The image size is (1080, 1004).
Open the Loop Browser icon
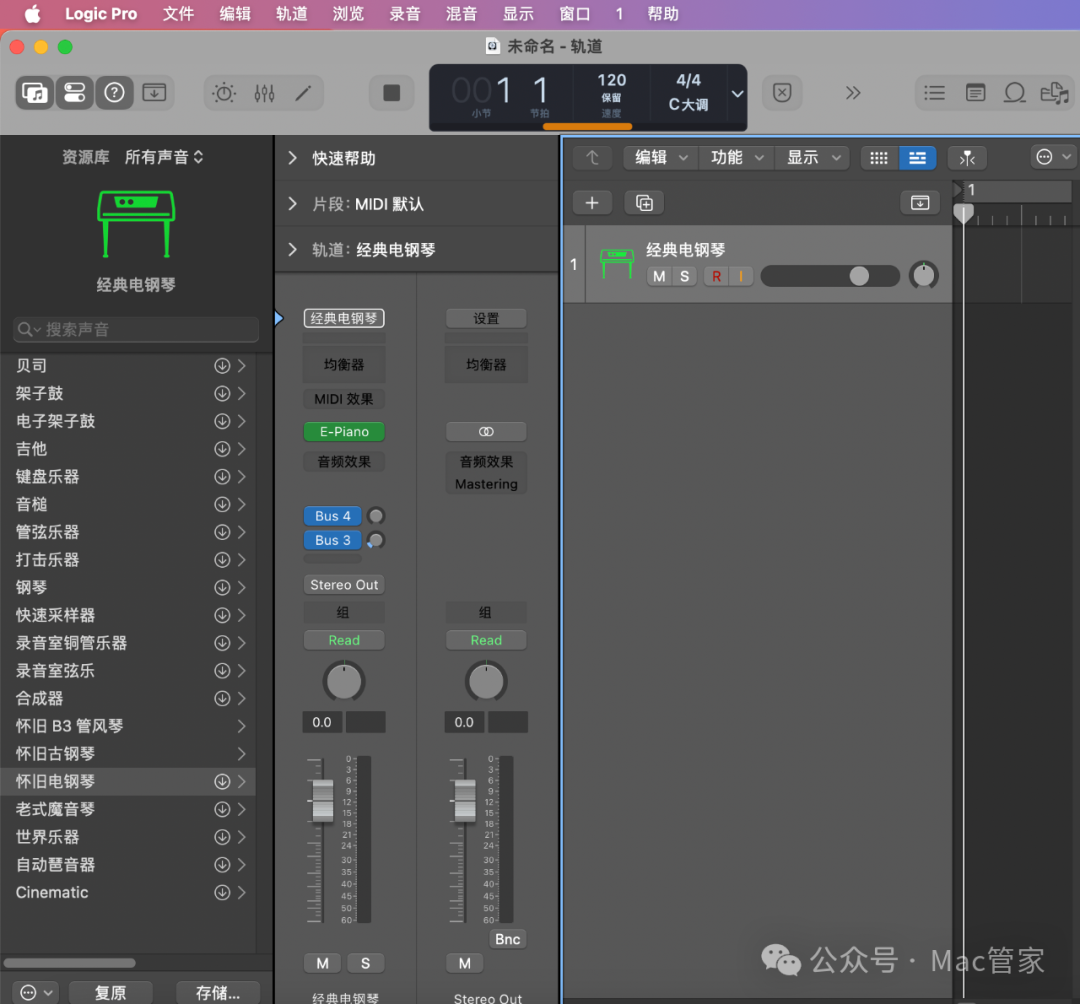pos(1015,92)
